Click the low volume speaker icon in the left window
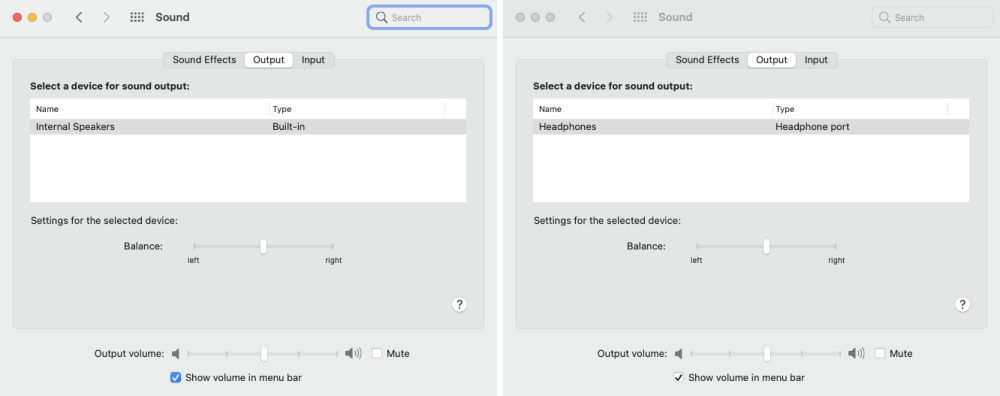The height and width of the screenshot is (396, 1000). pyautogui.click(x=176, y=353)
